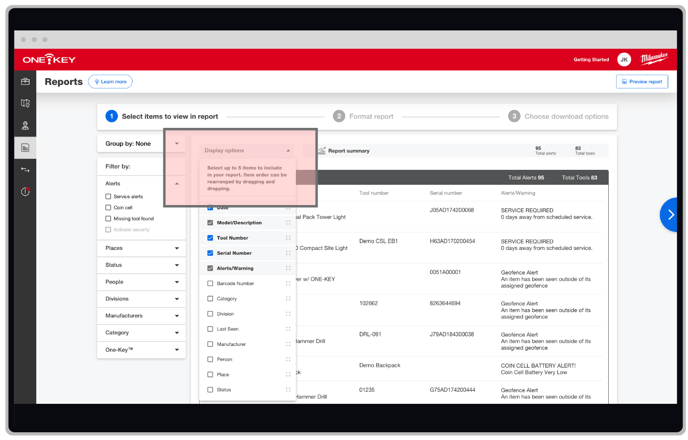Grab the drag handle for Serial Number
Viewport: 688px width, 440px height.
(288, 253)
